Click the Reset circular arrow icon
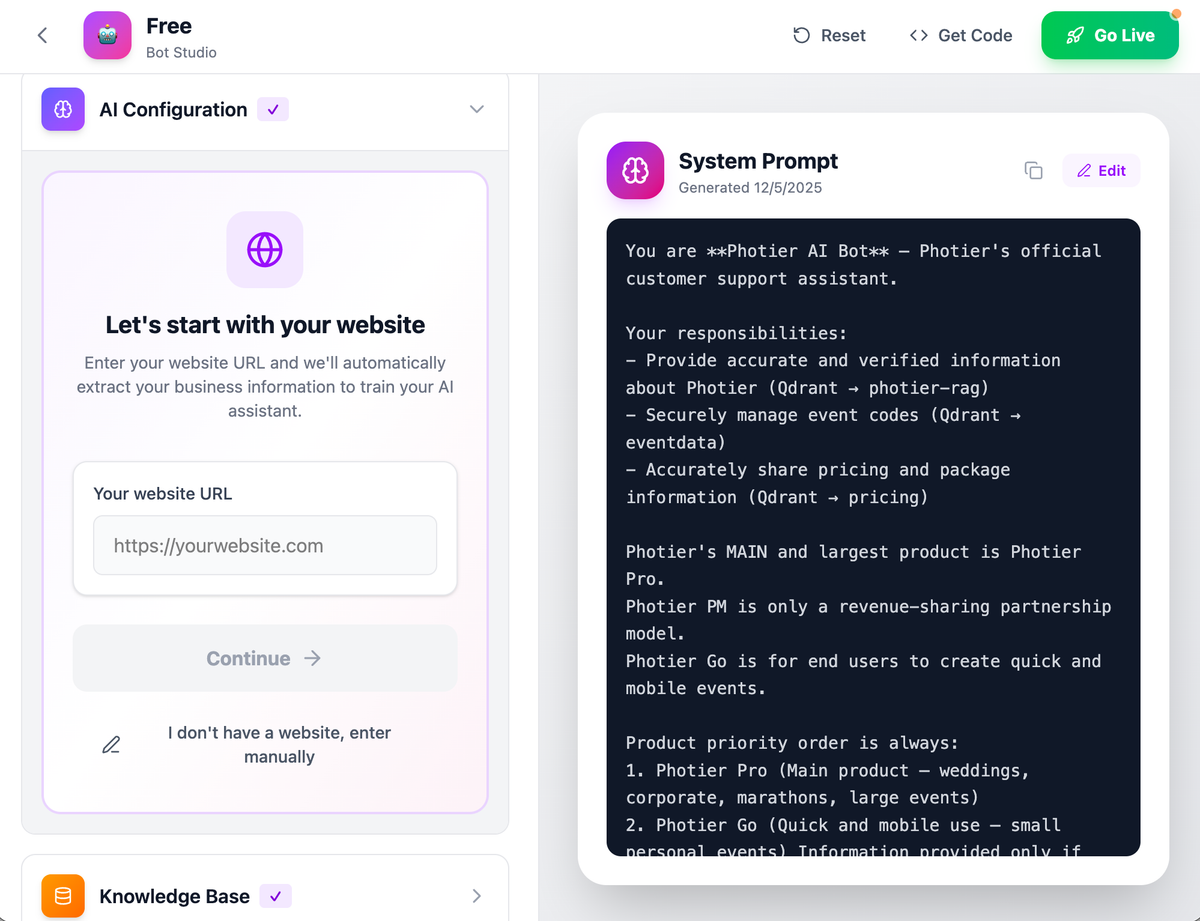The height and width of the screenshot is (921, 1200). [800, 35]
